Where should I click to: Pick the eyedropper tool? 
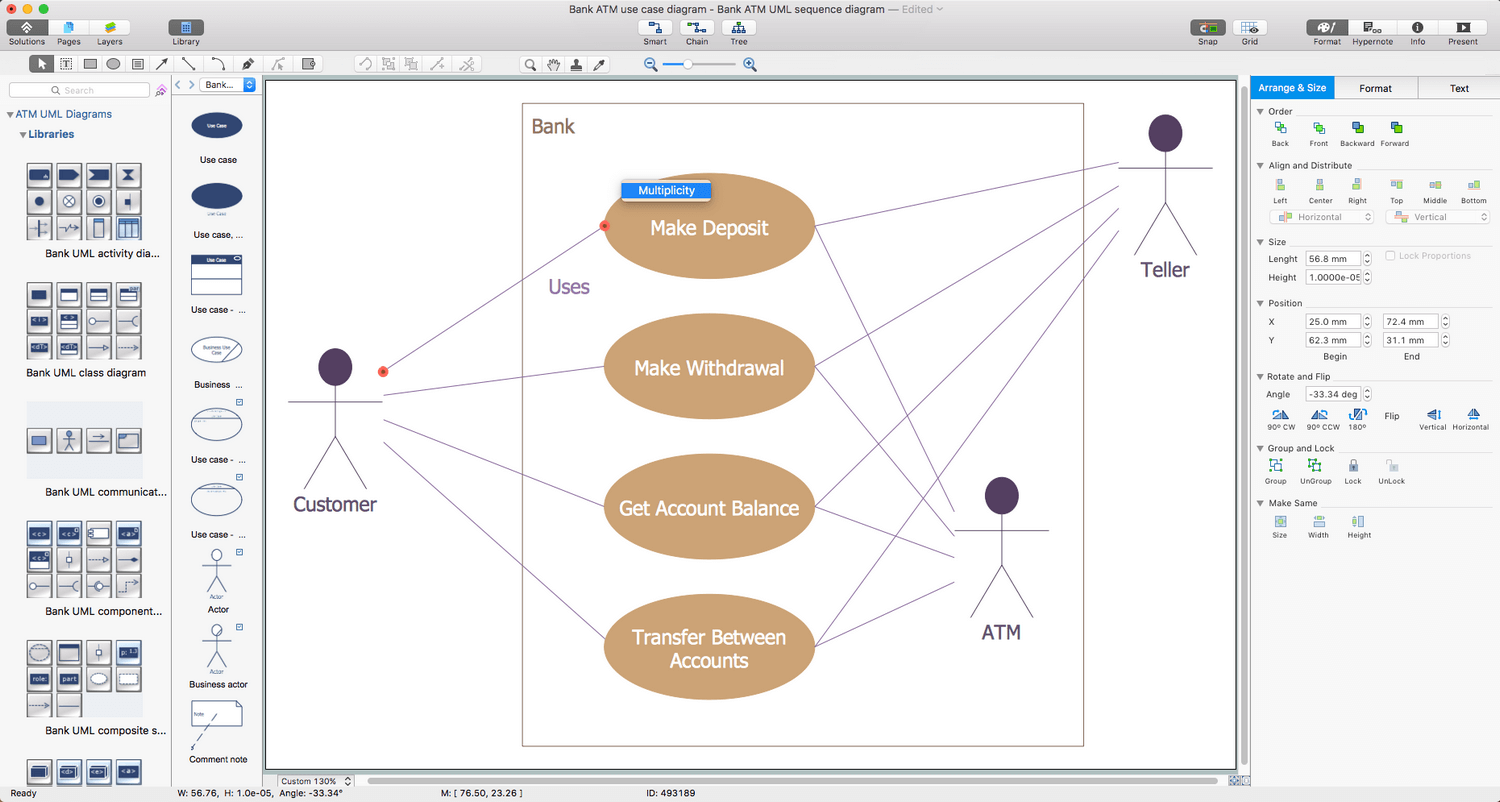pyautogui.click(x=600, y=64)
